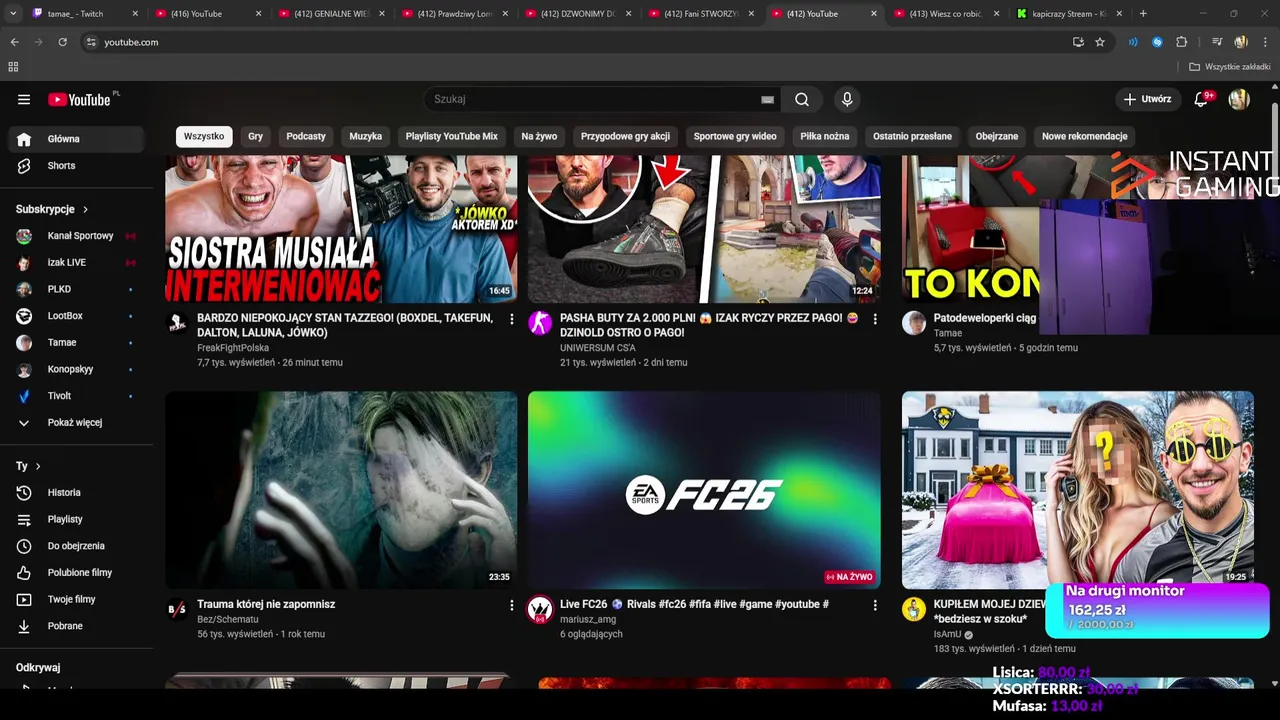Expand the Subskrypcje section chevron
1280x720 pixels.
(85, 209)
